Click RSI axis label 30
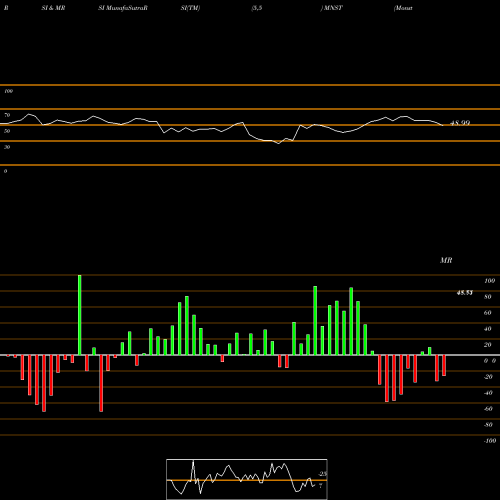This screenshot has height=500, width=500. (7, 147)
